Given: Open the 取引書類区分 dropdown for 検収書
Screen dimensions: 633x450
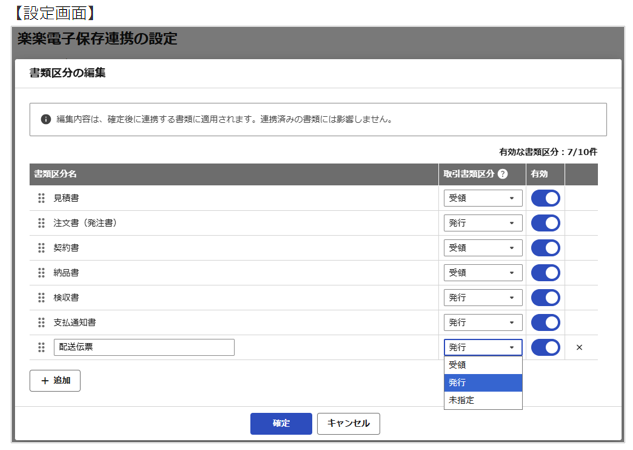Looking at the screenshot, I should (x=483, y=298).
